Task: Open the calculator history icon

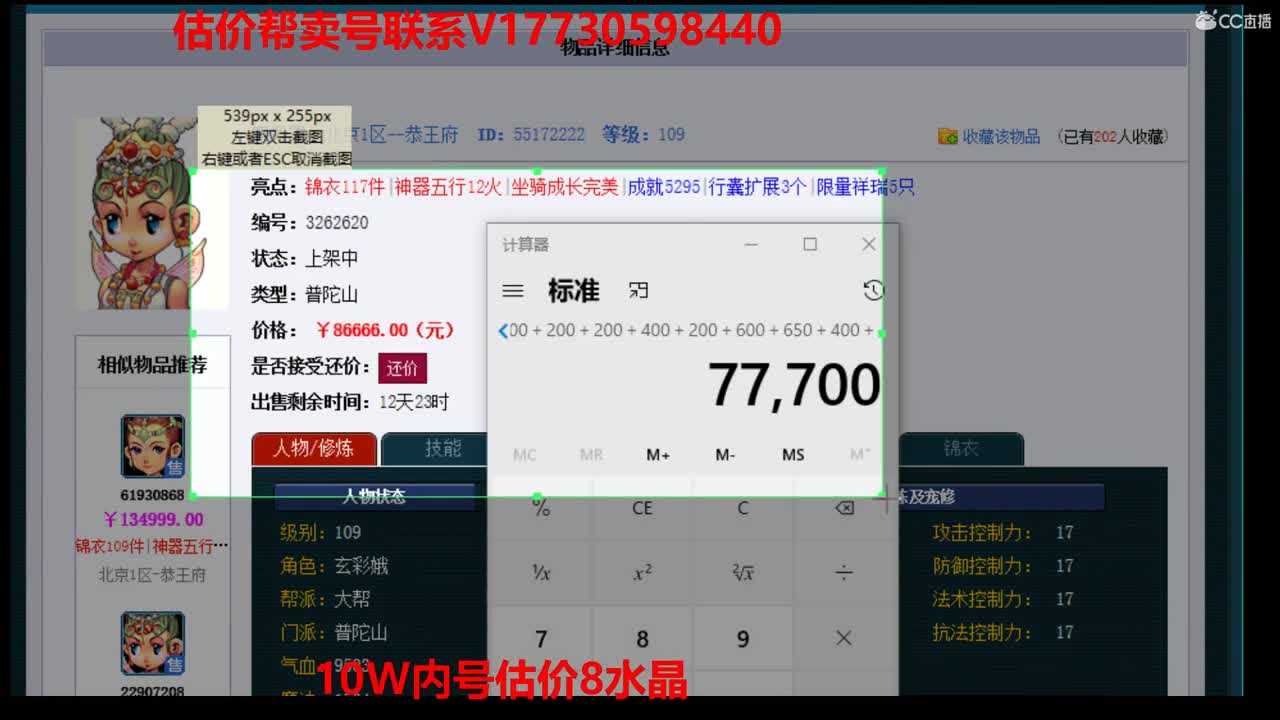Action: tap(873, 290)
